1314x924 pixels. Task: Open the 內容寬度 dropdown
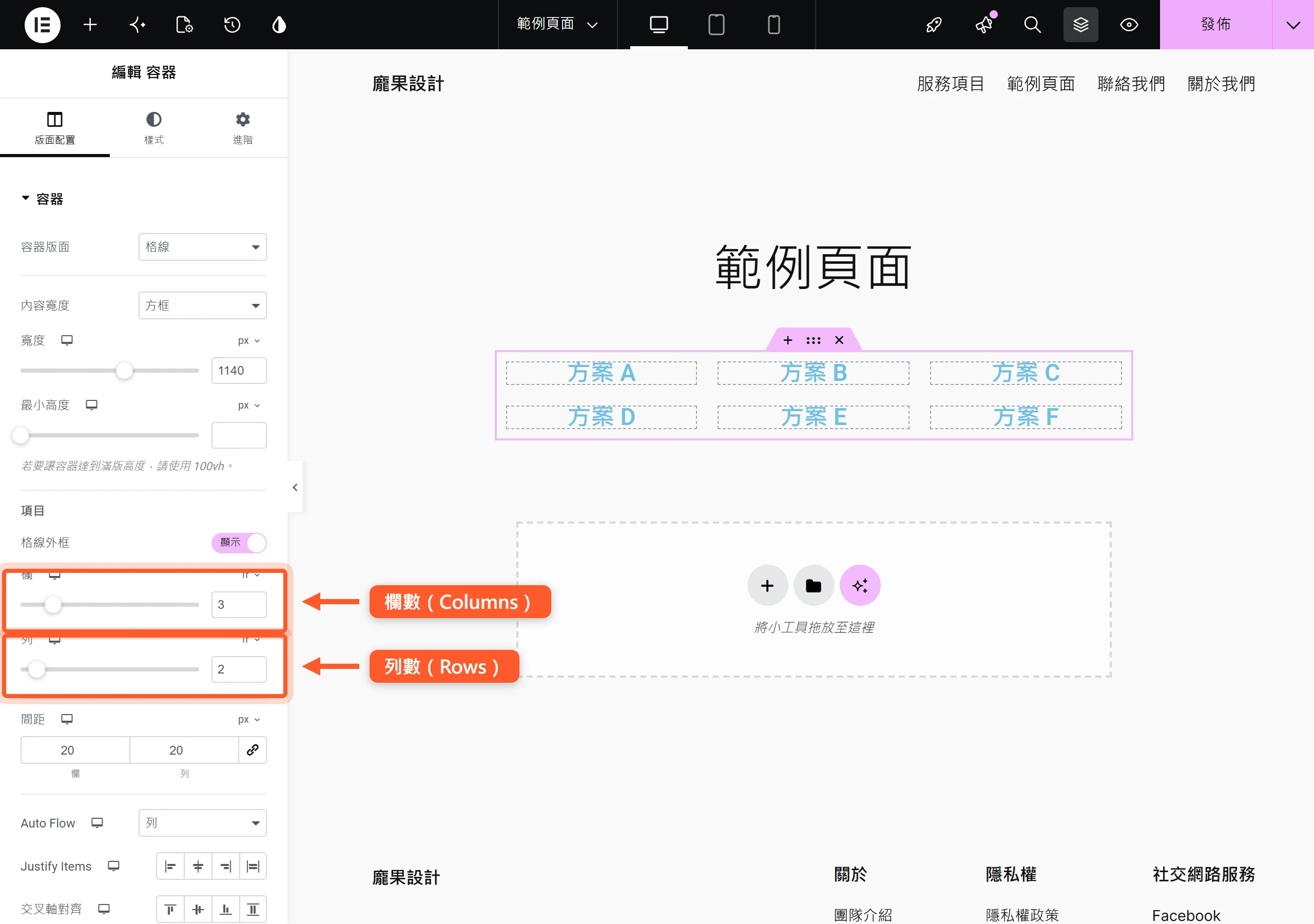coord(203,305)
